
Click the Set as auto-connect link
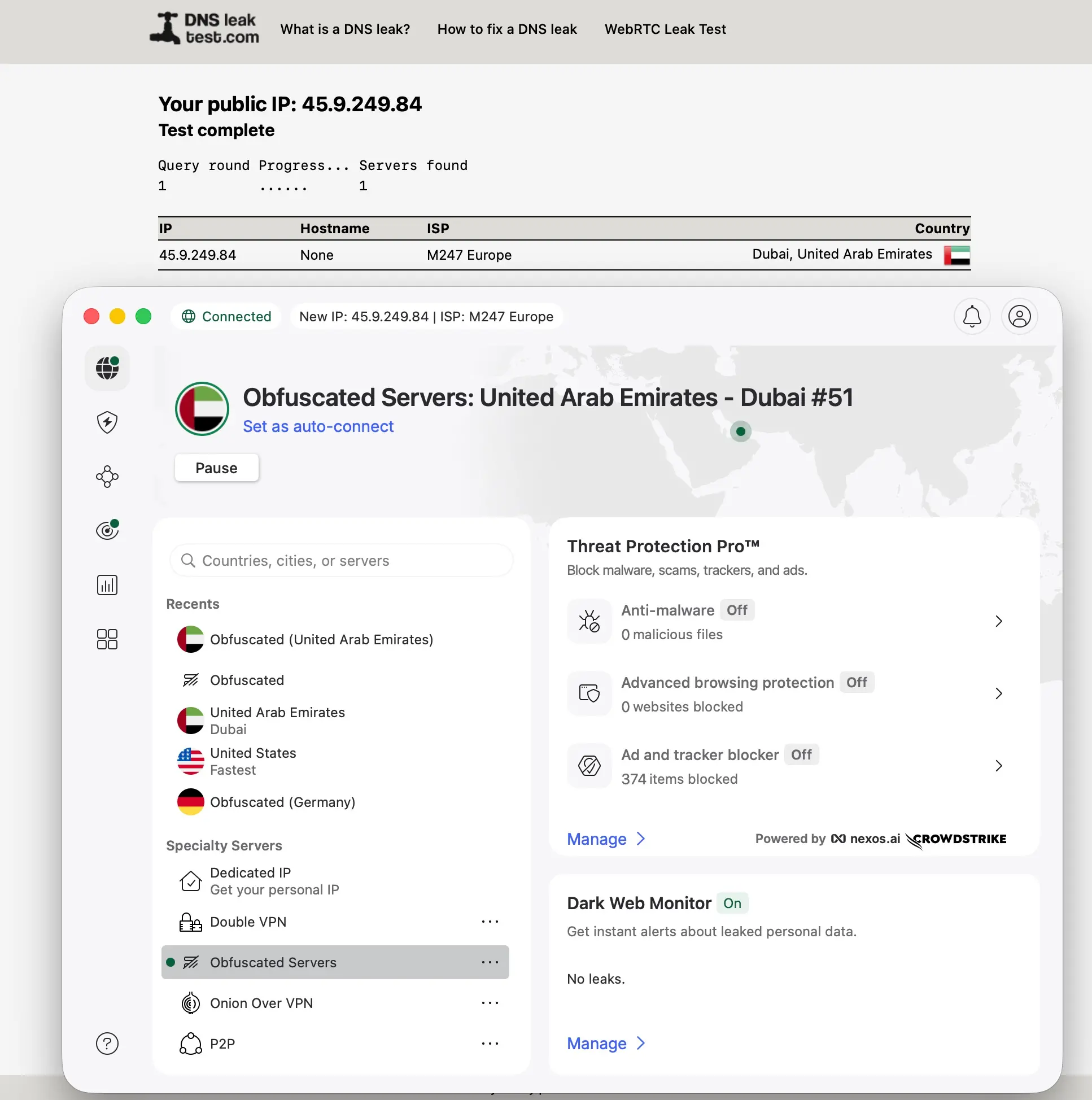click(318, 426)
